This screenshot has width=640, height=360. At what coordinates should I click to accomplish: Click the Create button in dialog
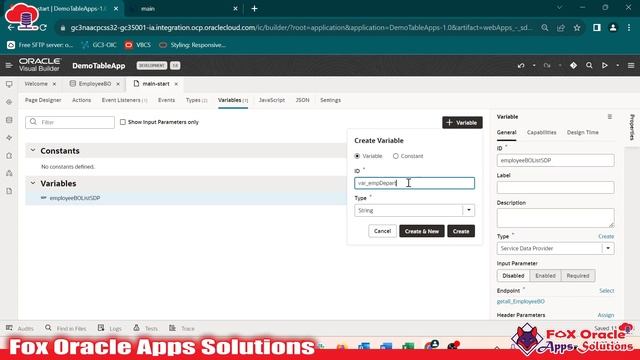click(x=461, y=231)
